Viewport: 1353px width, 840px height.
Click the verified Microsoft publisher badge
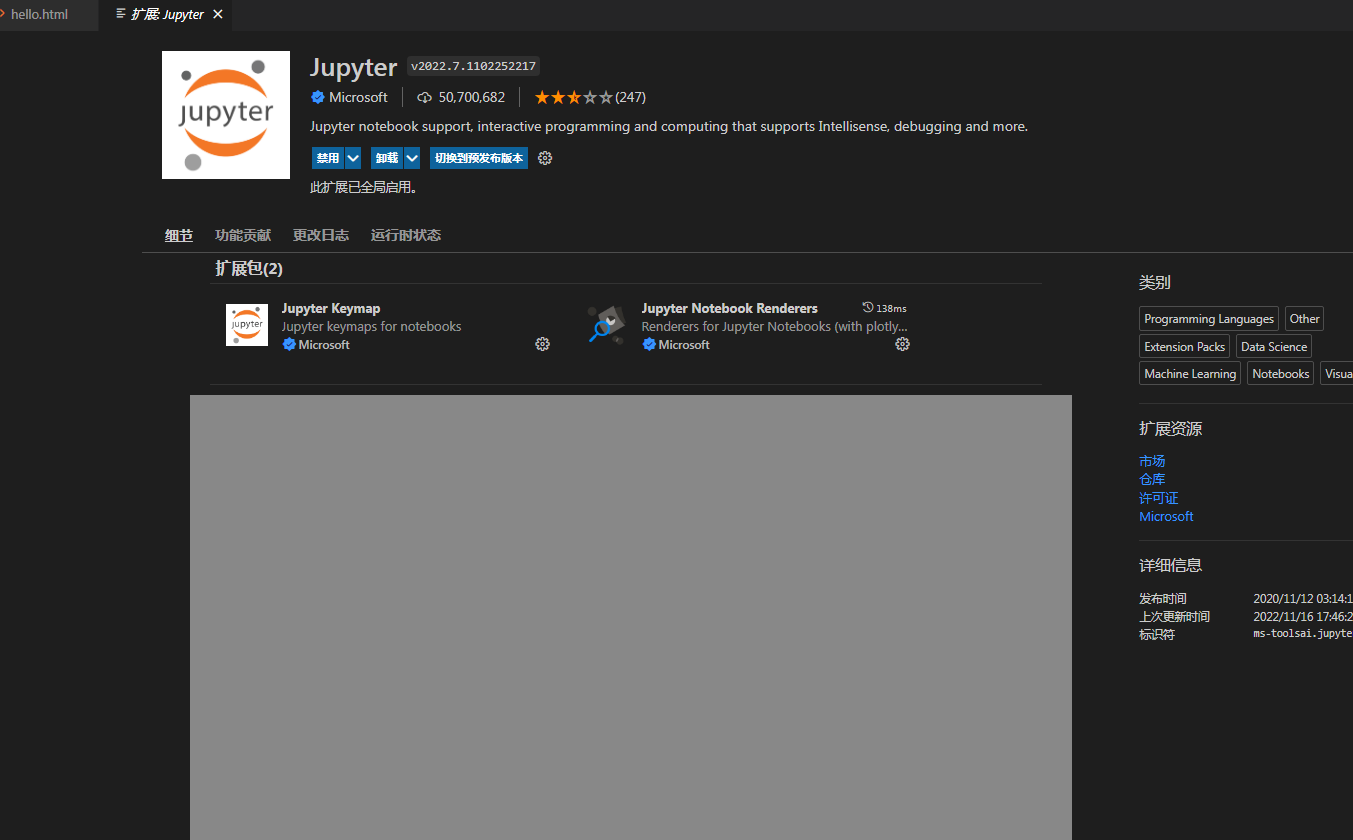[x=317, y=97]
